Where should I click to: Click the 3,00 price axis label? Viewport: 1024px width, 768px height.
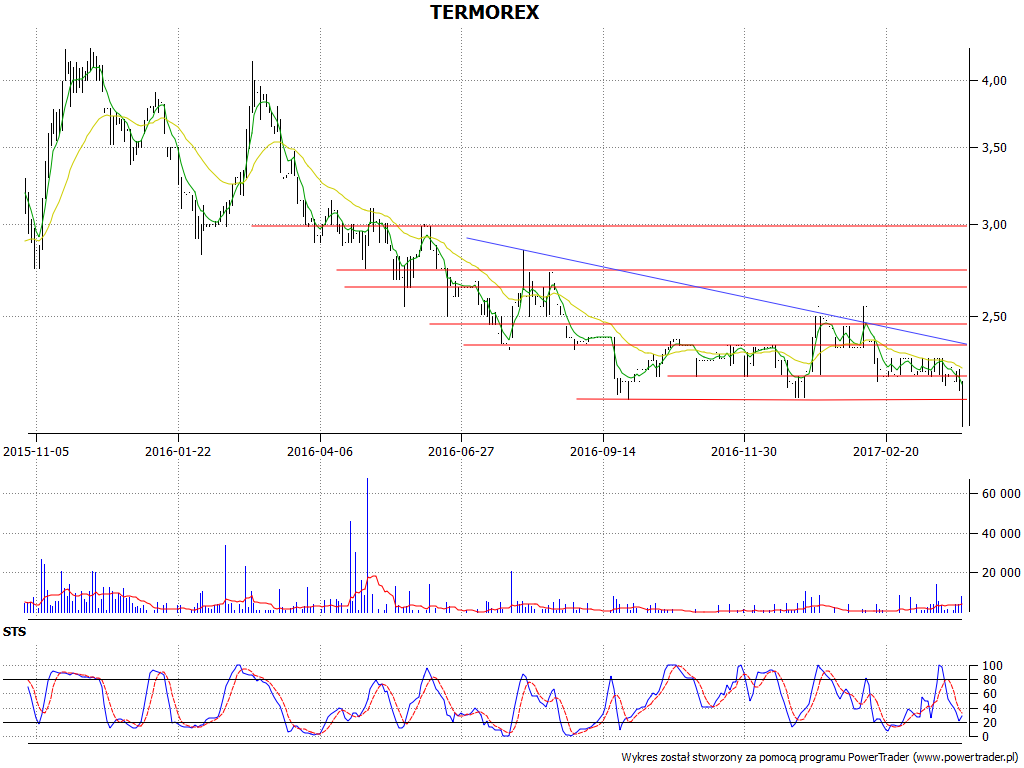[994, 225]
